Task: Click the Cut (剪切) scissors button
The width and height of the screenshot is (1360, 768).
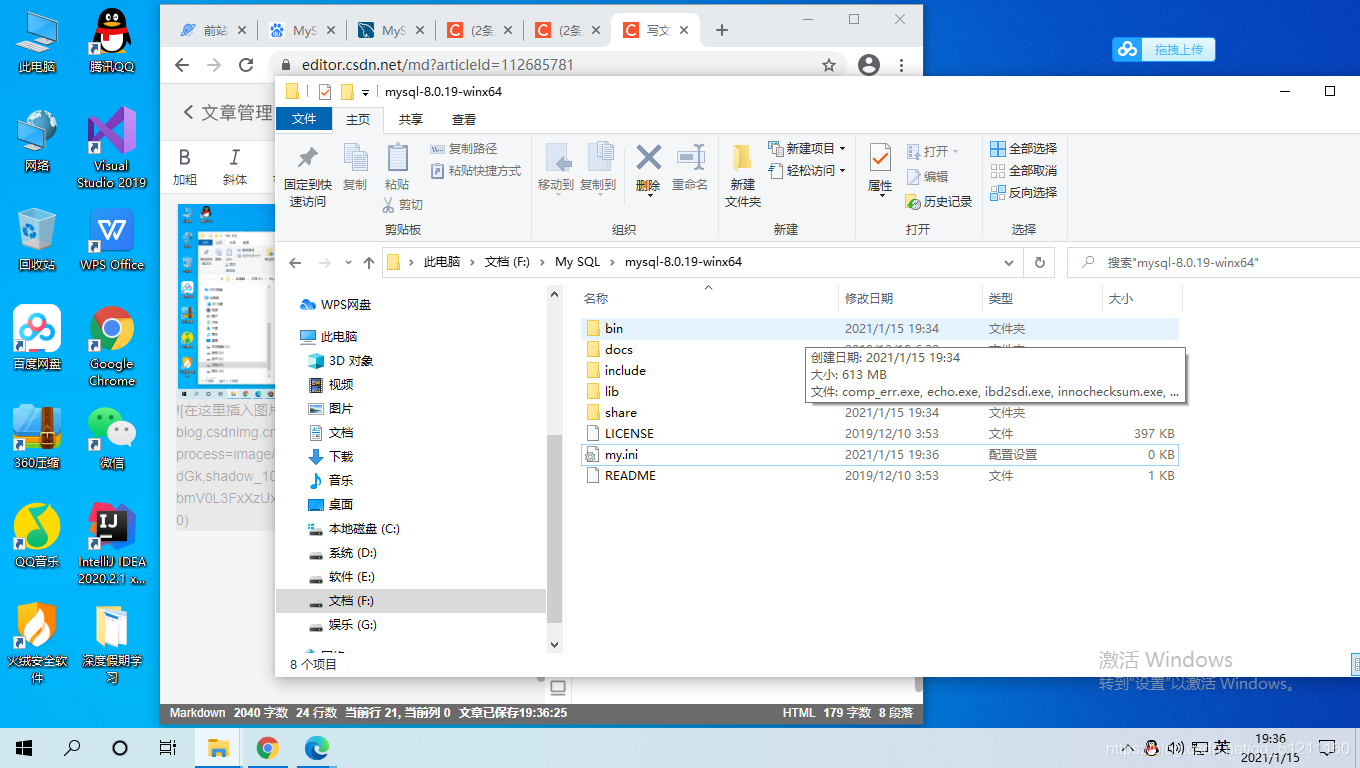Action: pos(402,204)
